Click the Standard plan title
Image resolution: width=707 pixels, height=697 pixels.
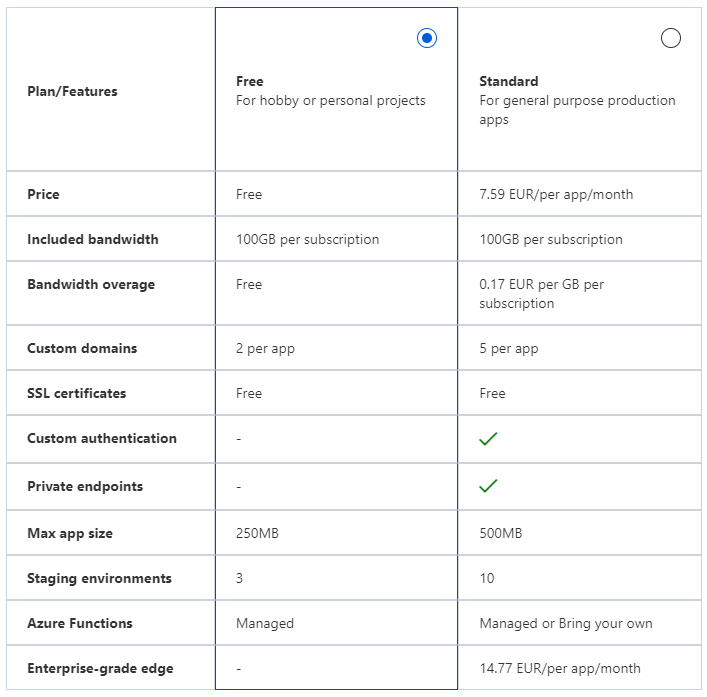click(x=509, y=81)
